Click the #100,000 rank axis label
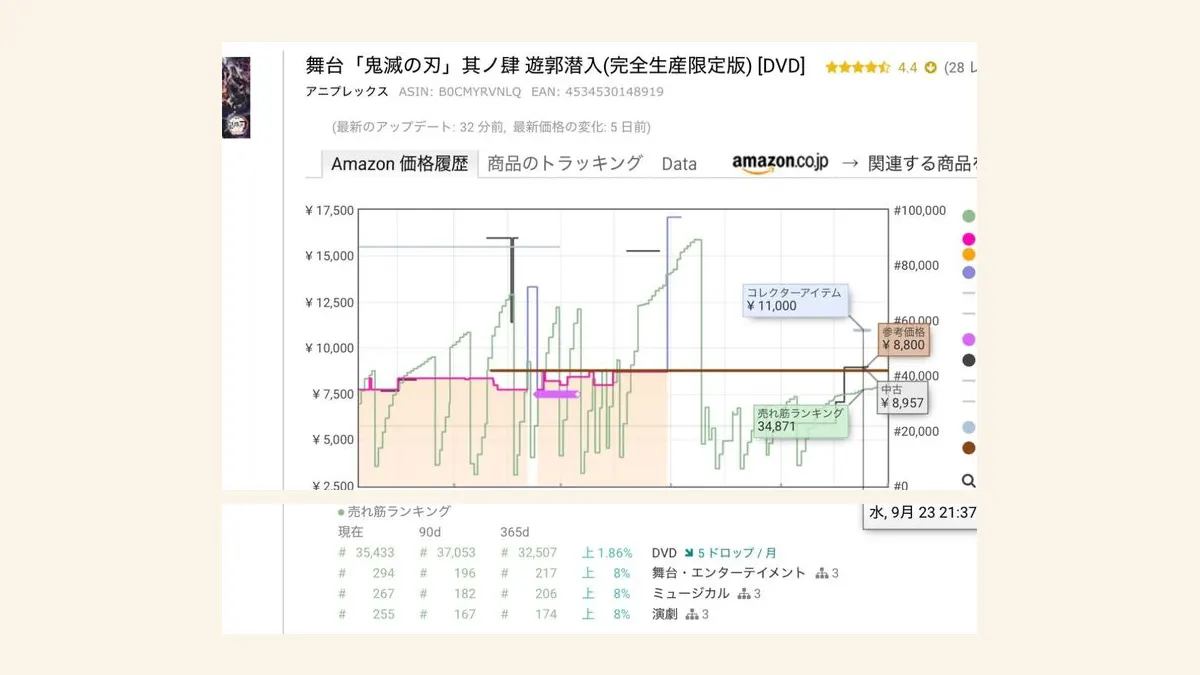1200x675 pixels. click(x=918, y=210)
